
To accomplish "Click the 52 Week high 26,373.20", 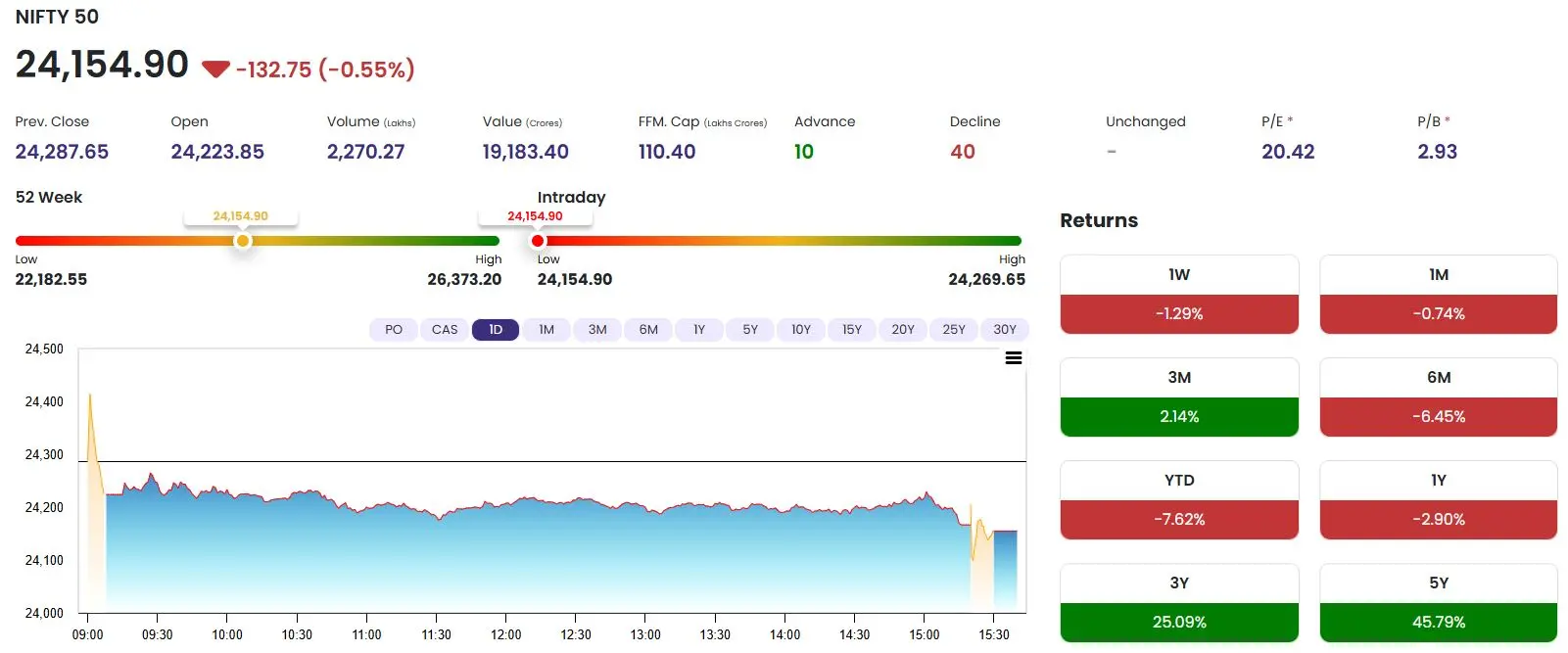I will point(464,279).
